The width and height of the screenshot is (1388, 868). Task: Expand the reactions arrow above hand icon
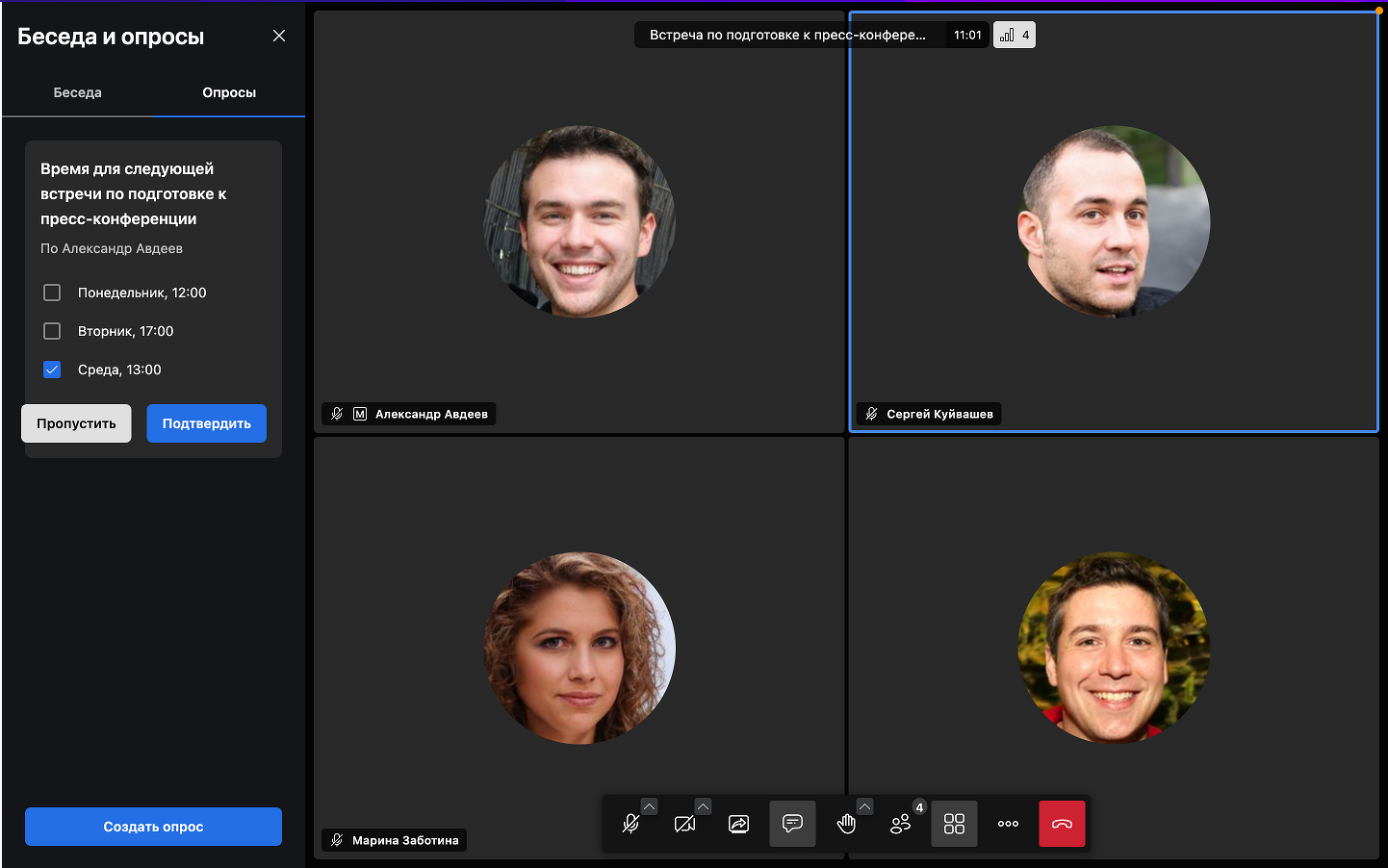865,807
